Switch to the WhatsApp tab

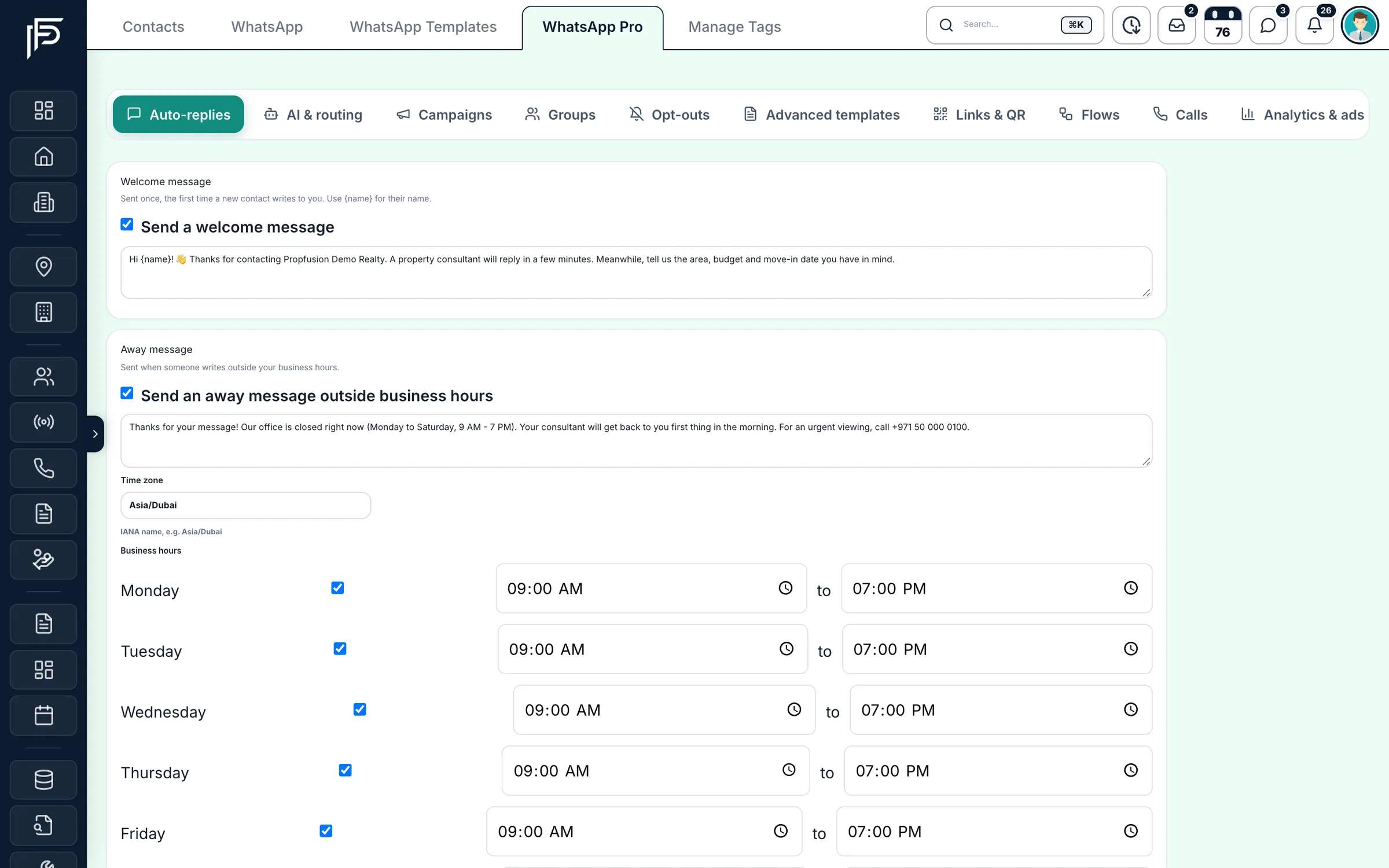click(267, 27)
